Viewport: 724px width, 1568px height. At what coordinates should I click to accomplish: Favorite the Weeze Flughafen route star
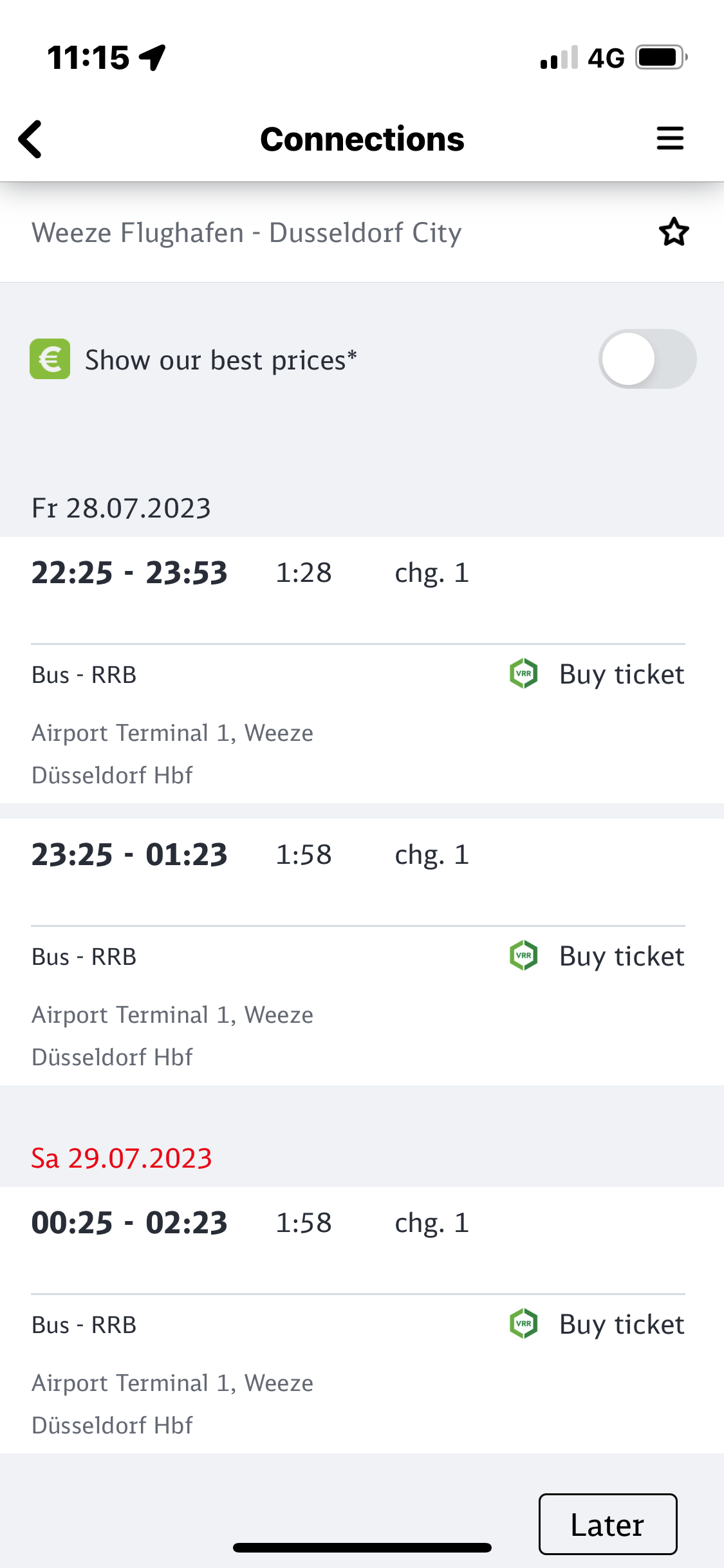[674, 232]
